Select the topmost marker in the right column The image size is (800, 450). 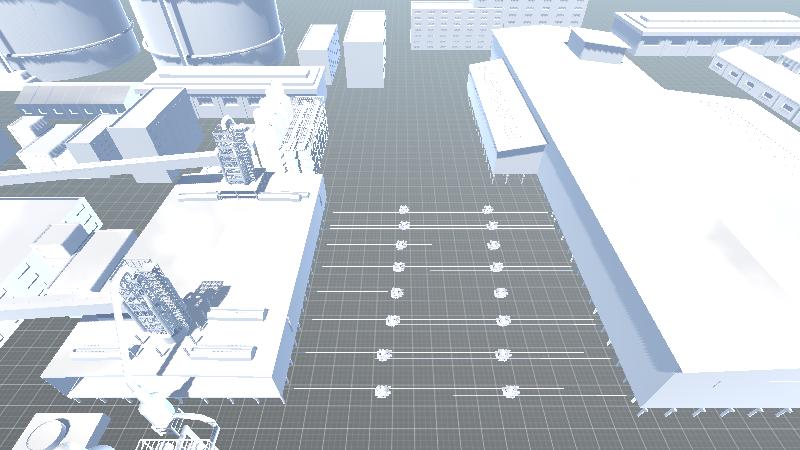pos(488,210)
